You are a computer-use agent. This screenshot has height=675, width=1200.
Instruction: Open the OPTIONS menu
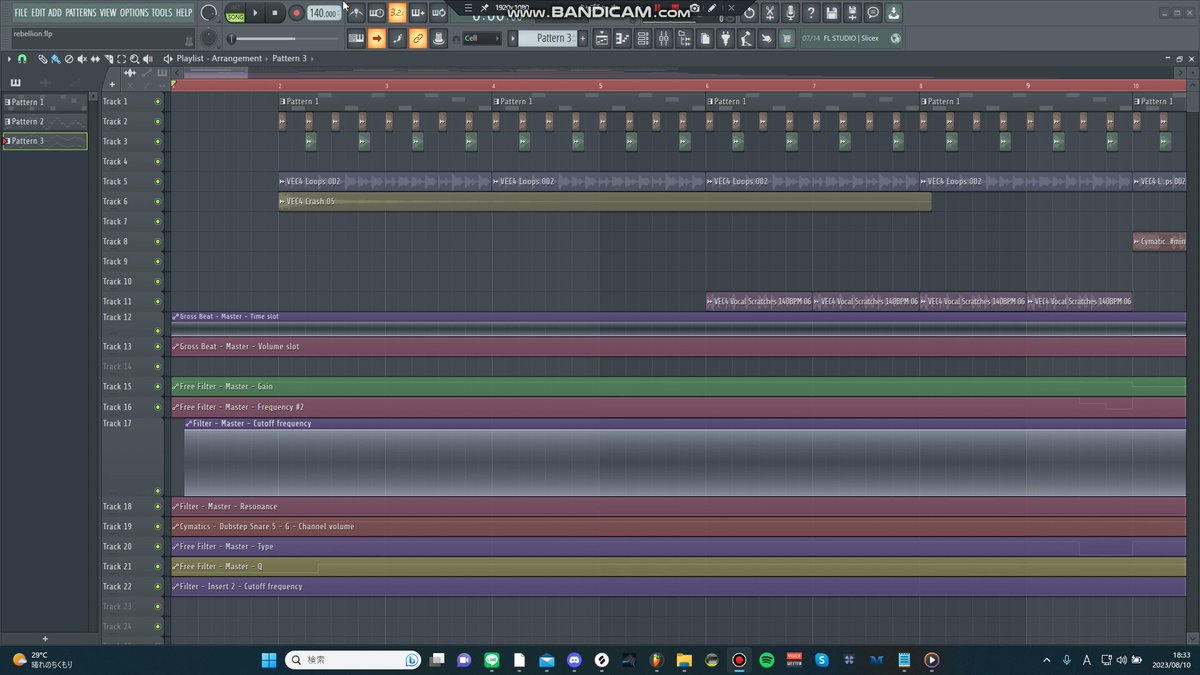pyautogui.click(x=134, y=13)
